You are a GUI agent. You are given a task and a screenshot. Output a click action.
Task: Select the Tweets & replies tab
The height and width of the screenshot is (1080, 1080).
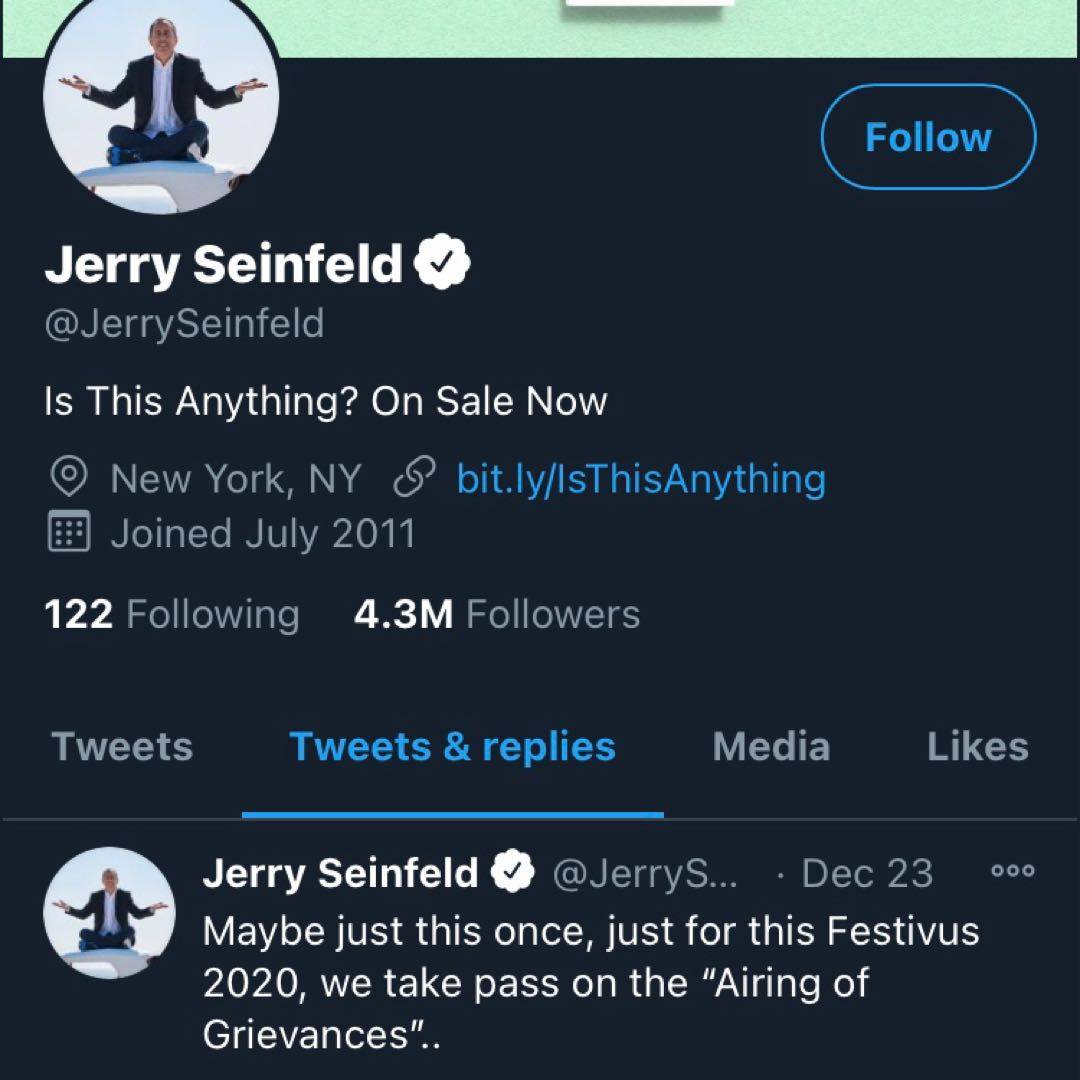click(x=452, y=747)
